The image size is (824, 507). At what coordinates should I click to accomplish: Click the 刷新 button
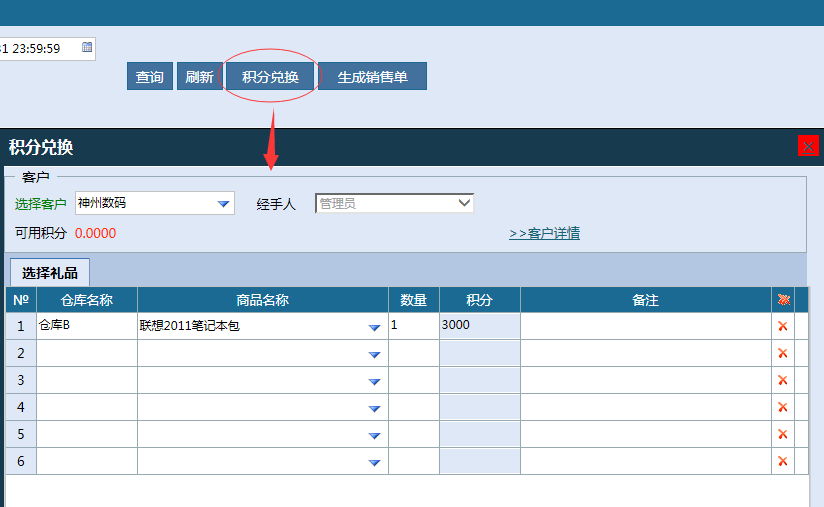coord(199,77)
